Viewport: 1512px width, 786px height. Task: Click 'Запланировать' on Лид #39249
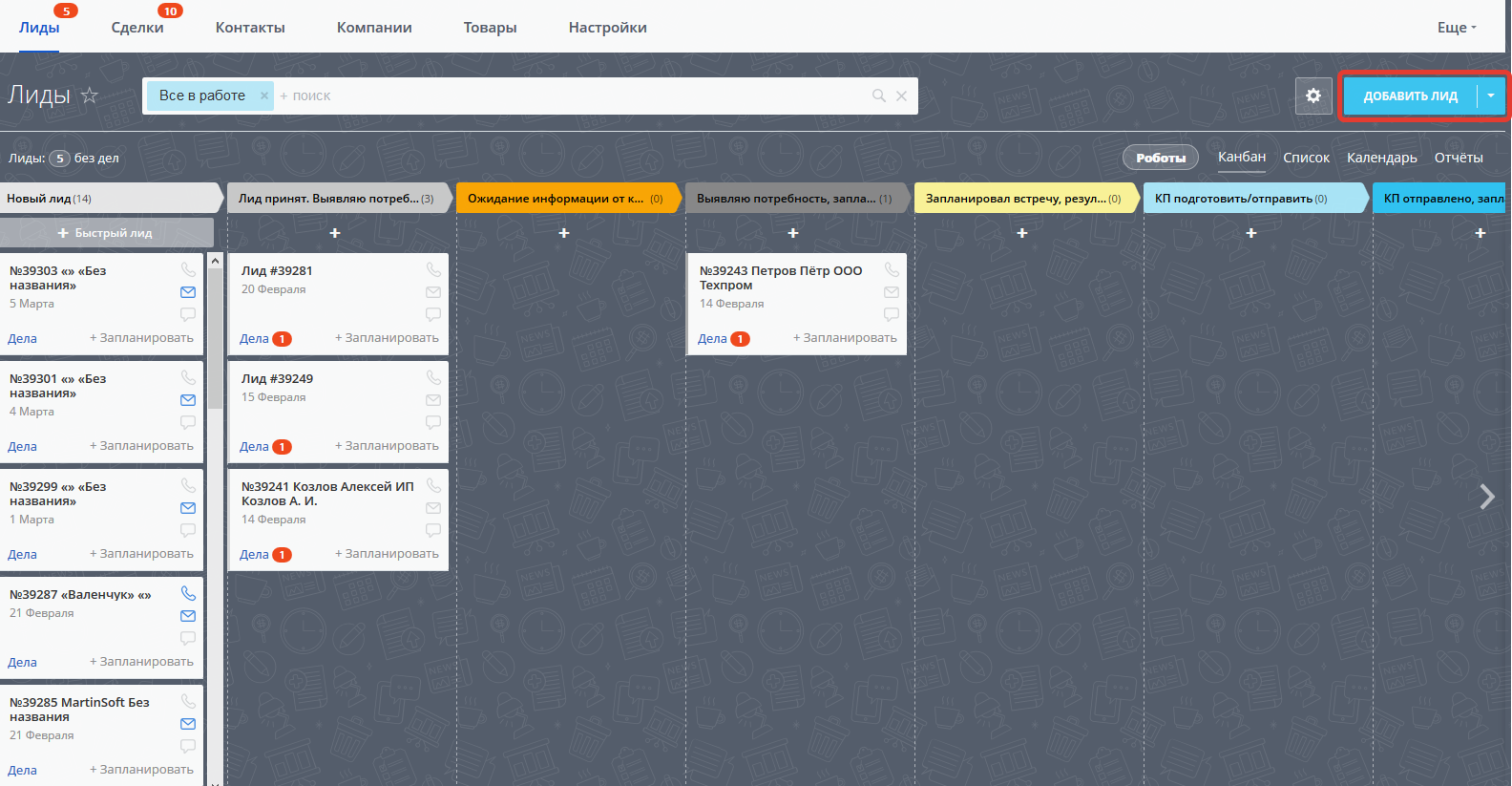387,446
